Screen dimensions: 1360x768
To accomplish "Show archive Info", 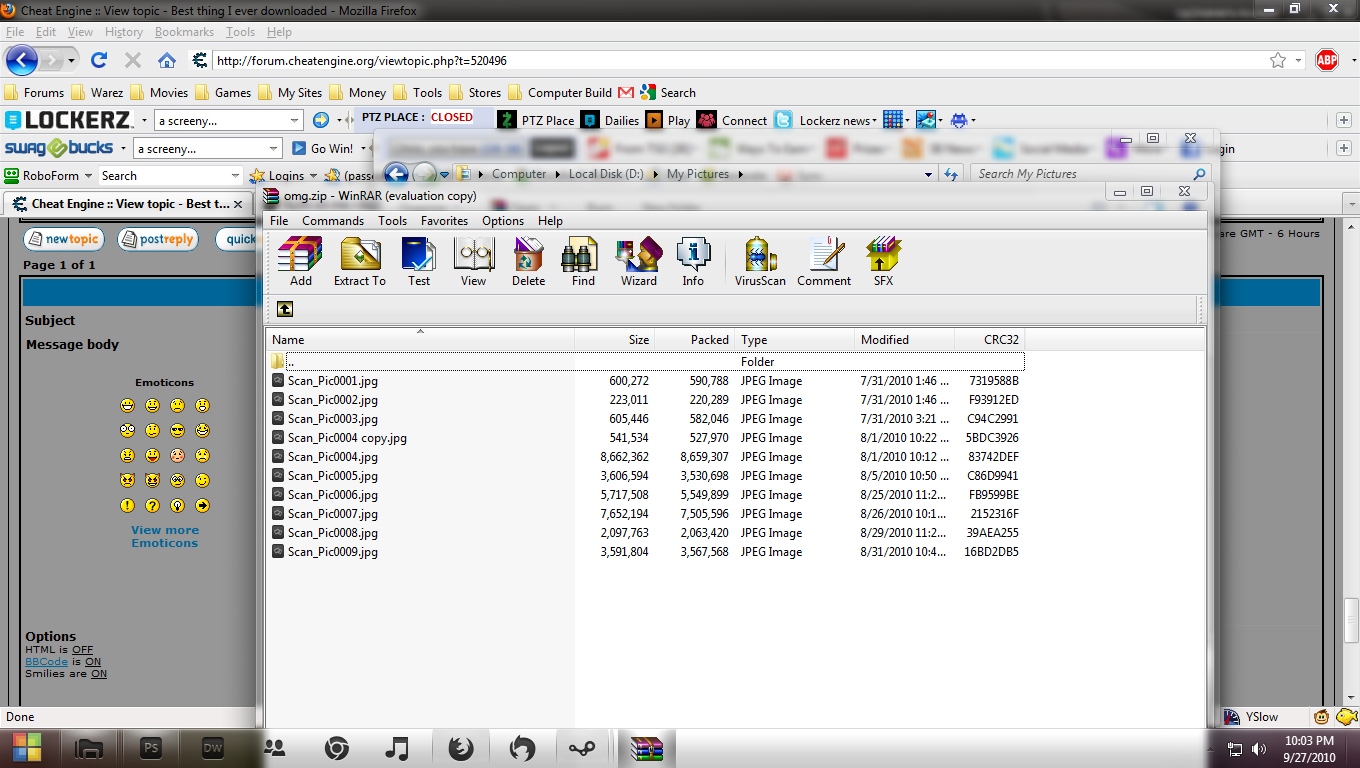I will [693, 262].
